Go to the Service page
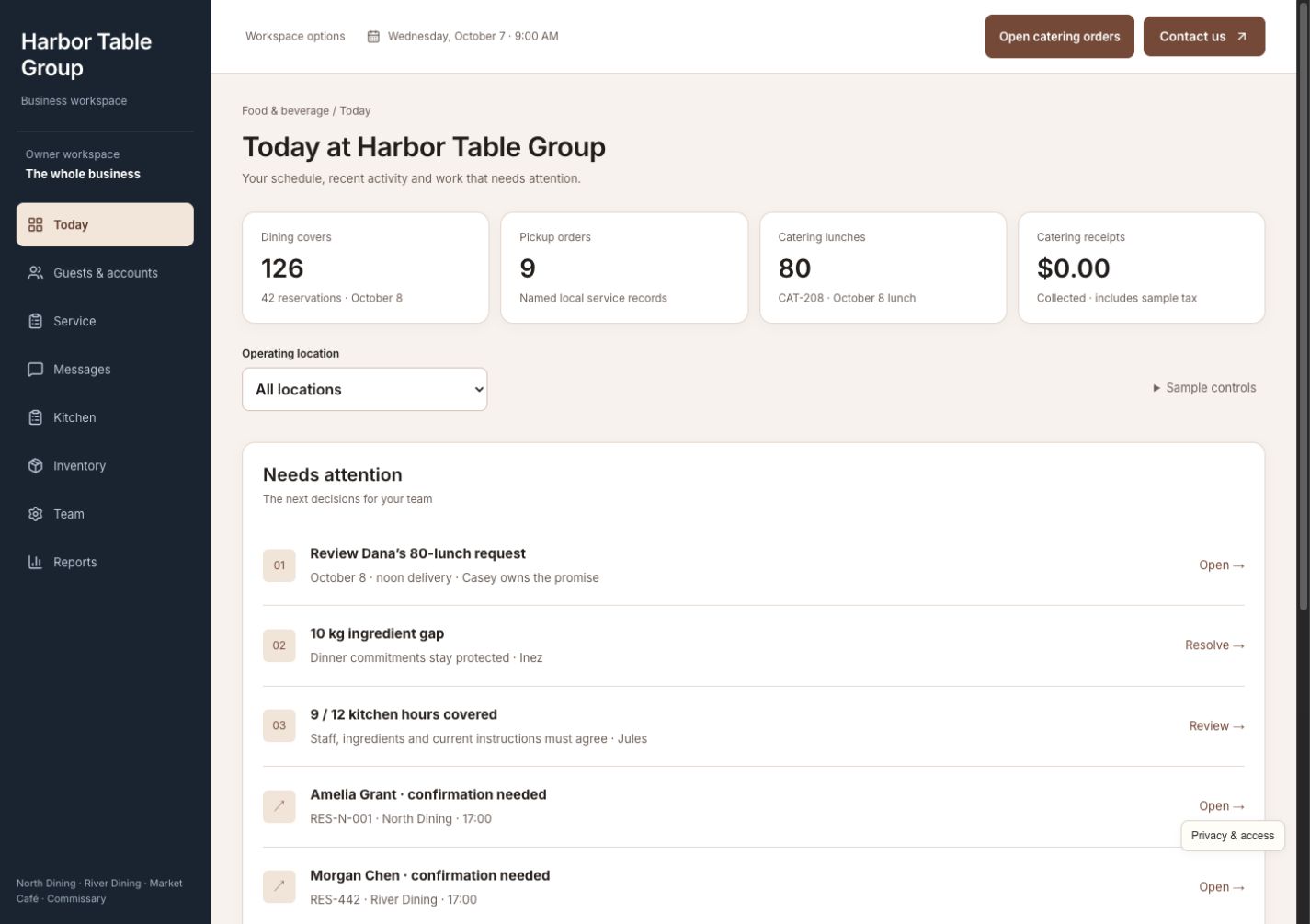Viewport: 1310px width, 924px height. [105, 321]
